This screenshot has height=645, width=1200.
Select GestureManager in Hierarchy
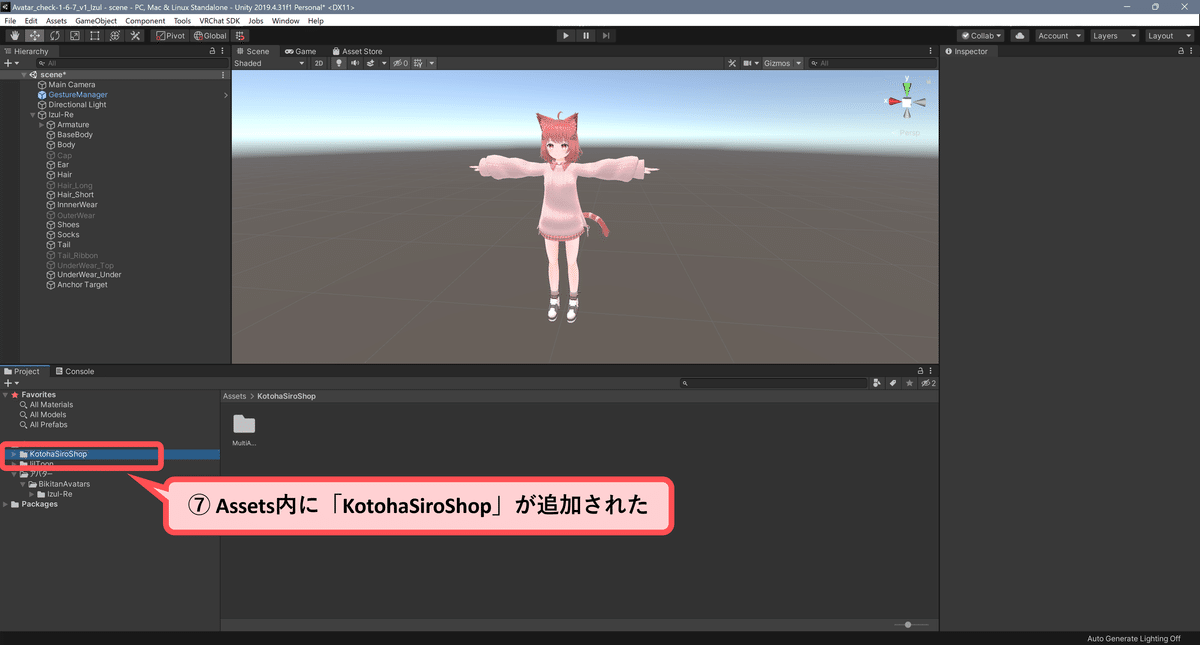point(78,95)
